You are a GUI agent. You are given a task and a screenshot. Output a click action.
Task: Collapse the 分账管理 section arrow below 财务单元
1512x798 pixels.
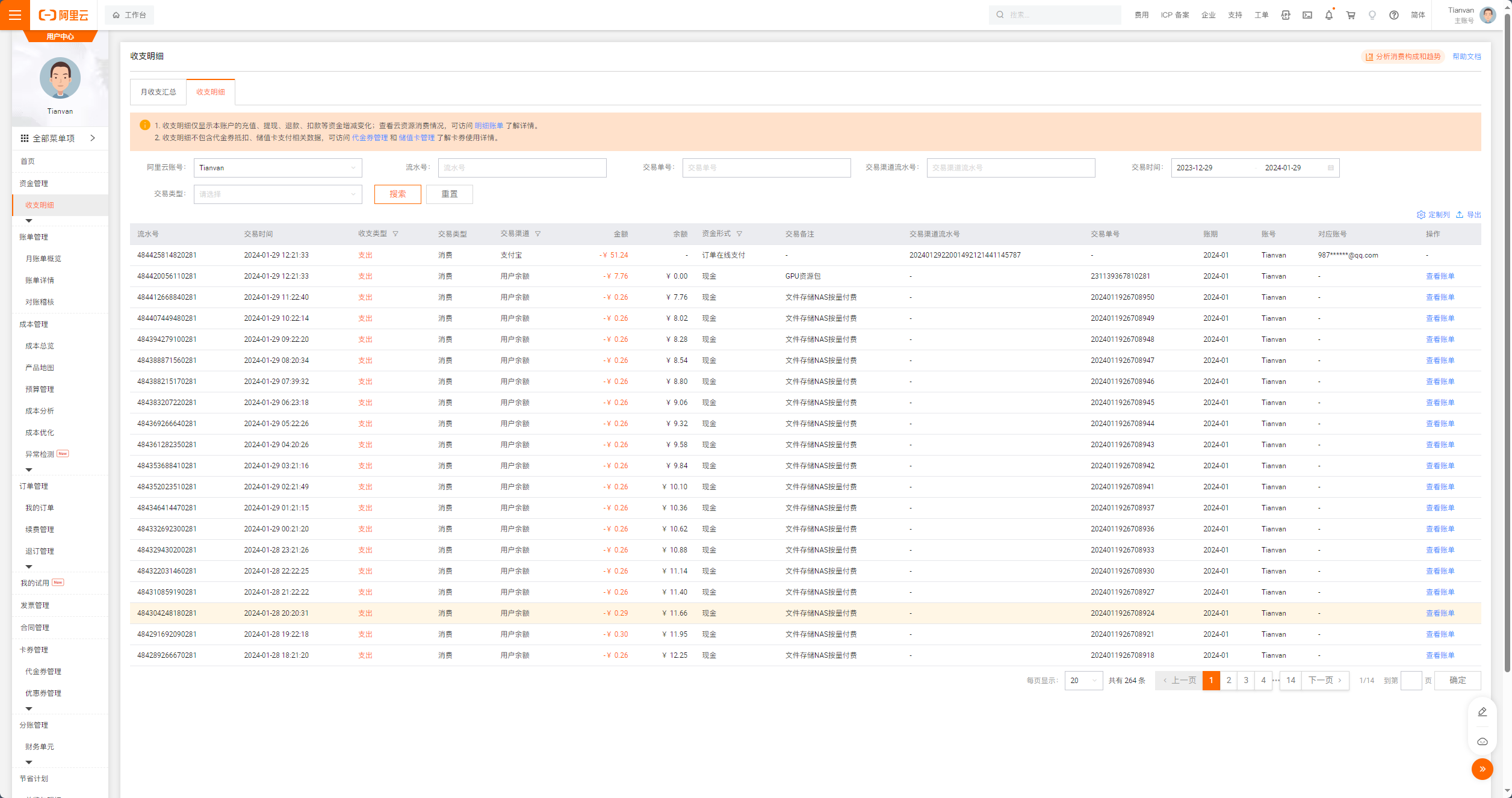click(28, 762)
